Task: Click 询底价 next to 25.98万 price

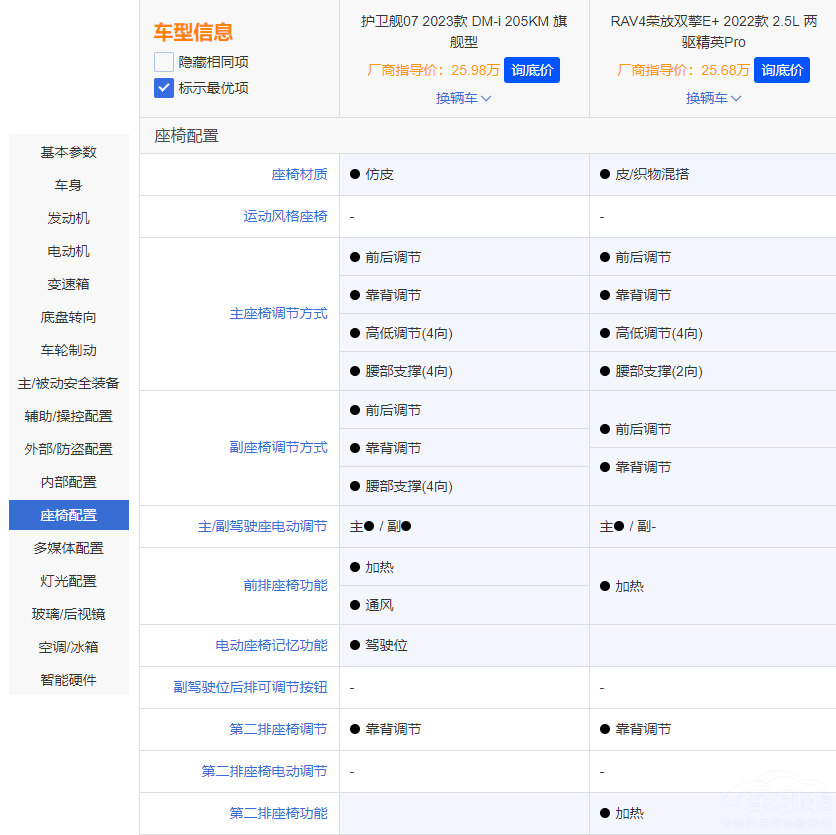Action: pos(532,70)
